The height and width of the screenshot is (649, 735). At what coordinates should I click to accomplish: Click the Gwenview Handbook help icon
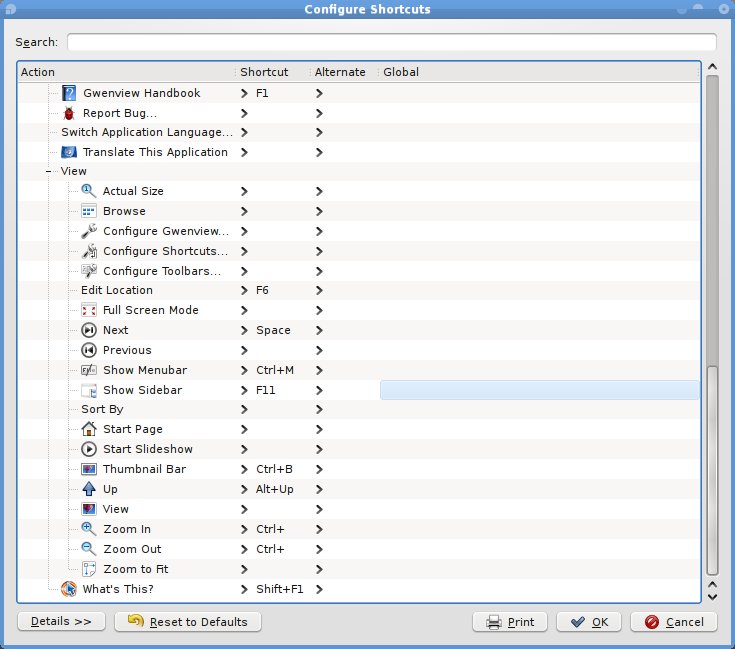69,93
